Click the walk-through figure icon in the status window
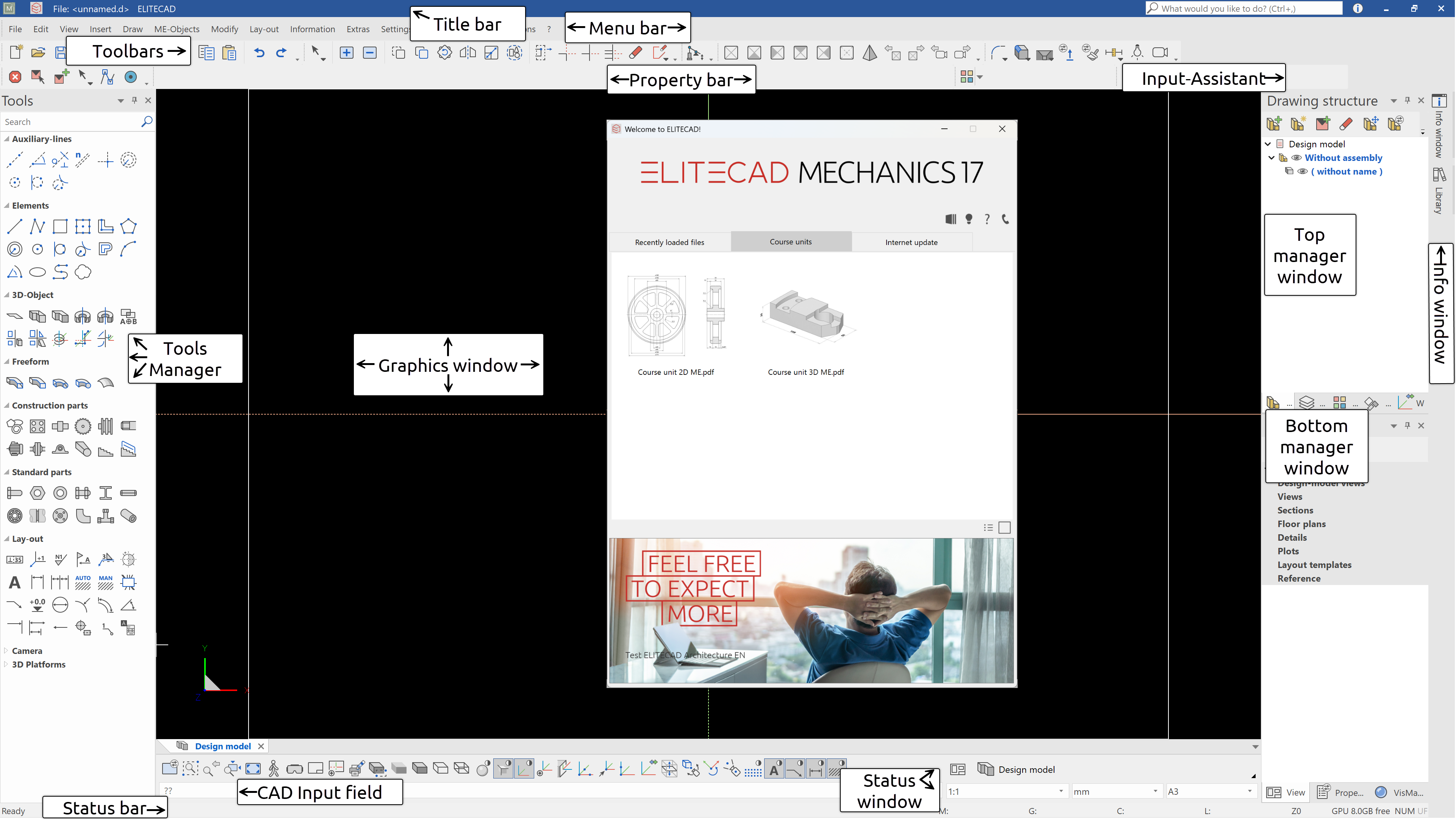1456x819 pixels. point(273,768)
